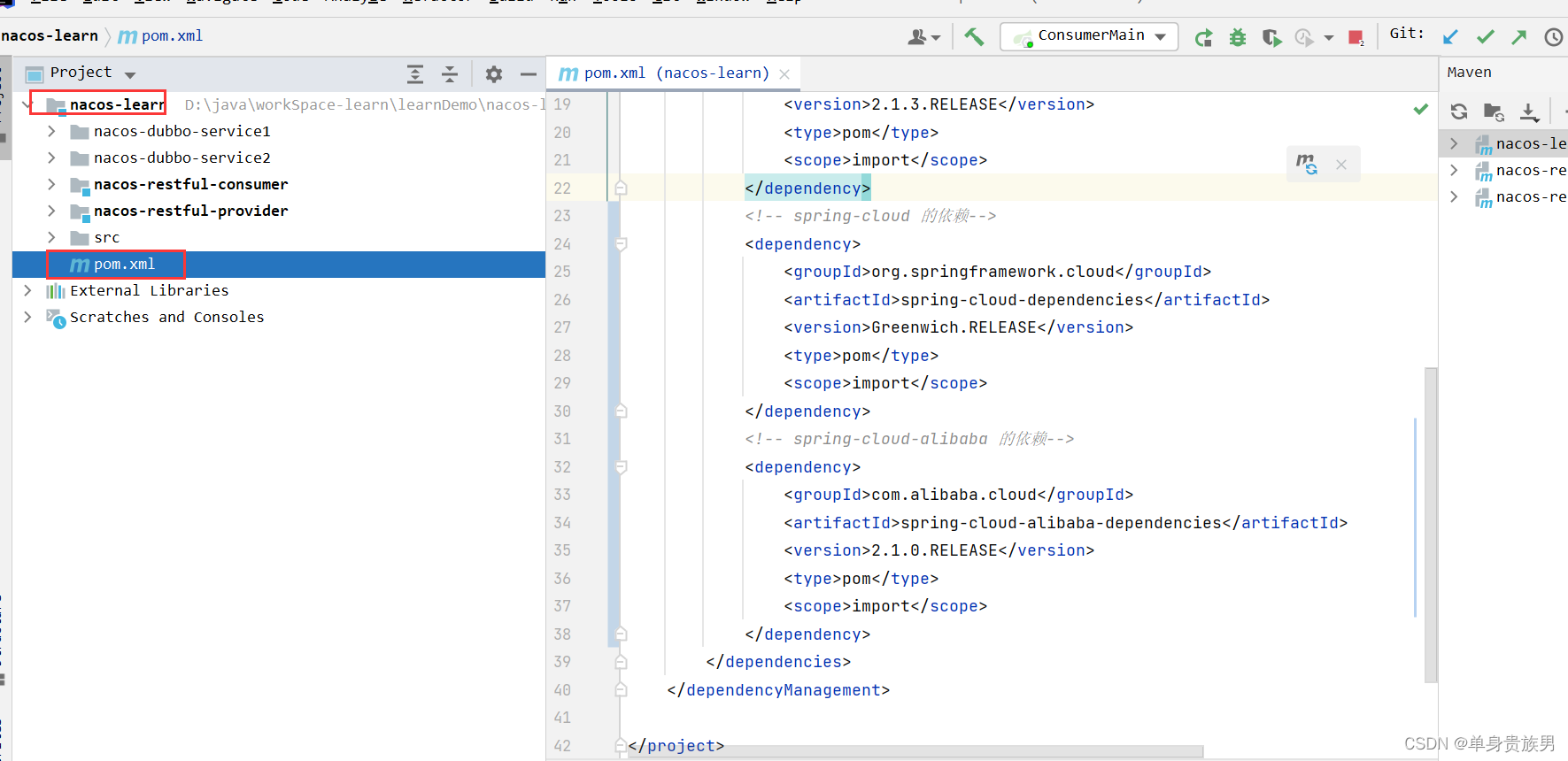Expand nacos-restful-provider module
Viewport: 1568px width, 761px height.
[x=51, y=211]
